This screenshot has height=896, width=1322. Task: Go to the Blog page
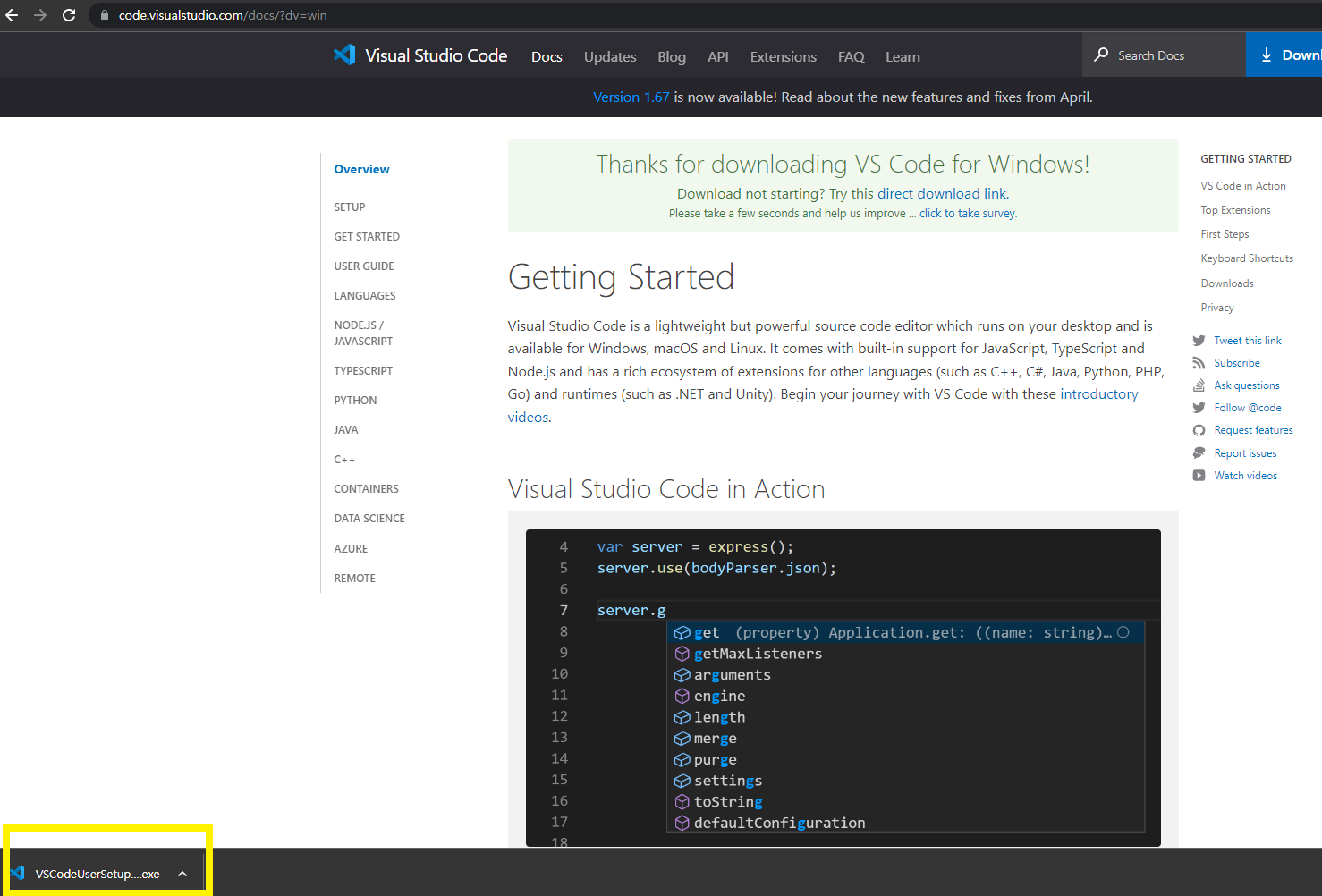(x=672, y=56)
